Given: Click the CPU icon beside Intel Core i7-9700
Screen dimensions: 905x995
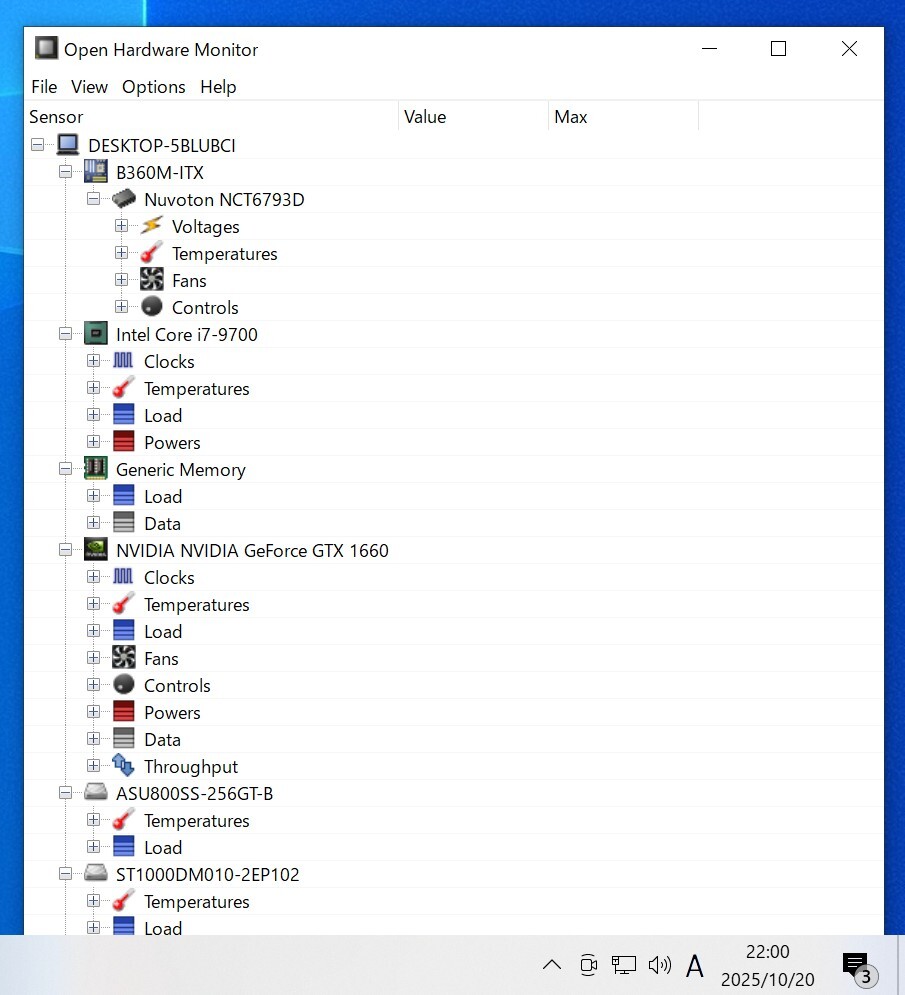Looking at the screenshot, I should [95, 334].
